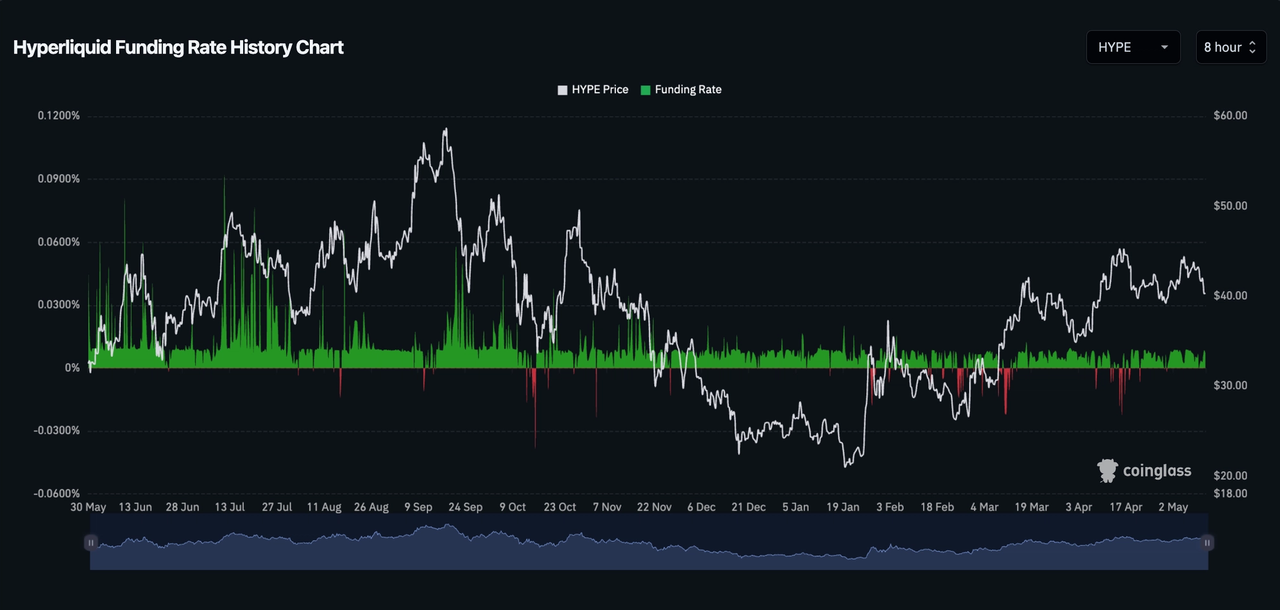This screenshot has height=610, width=1280.
Task: Click the 0.0900% funding axis label
Action: [x=59, y=179]
